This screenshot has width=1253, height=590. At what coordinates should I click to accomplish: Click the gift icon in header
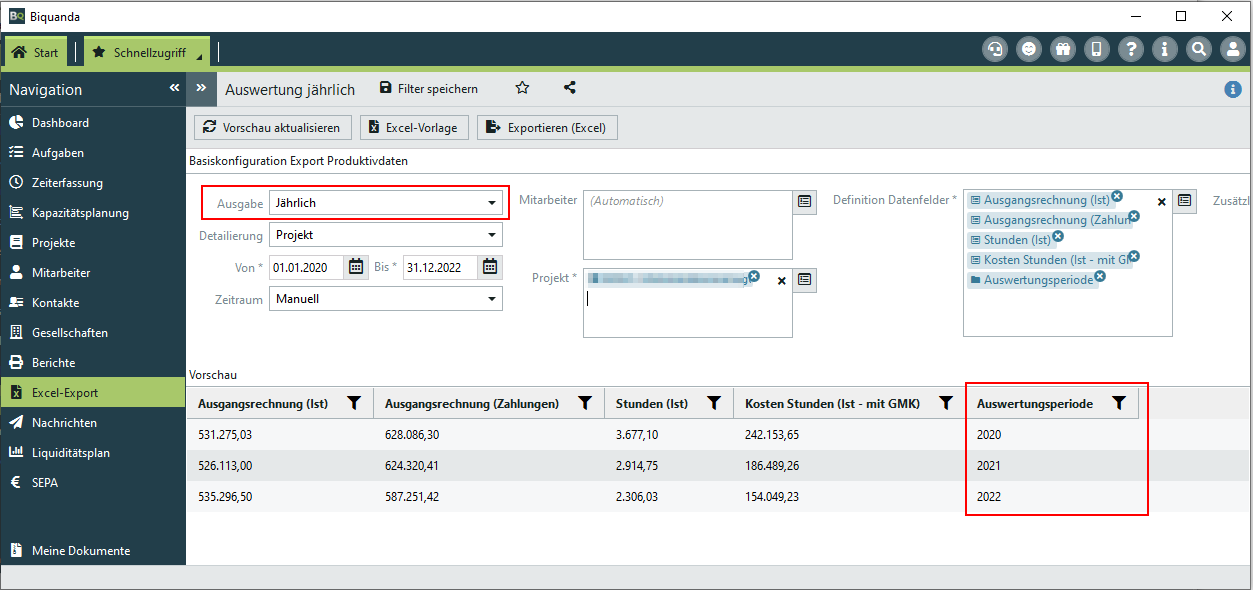1062,49
